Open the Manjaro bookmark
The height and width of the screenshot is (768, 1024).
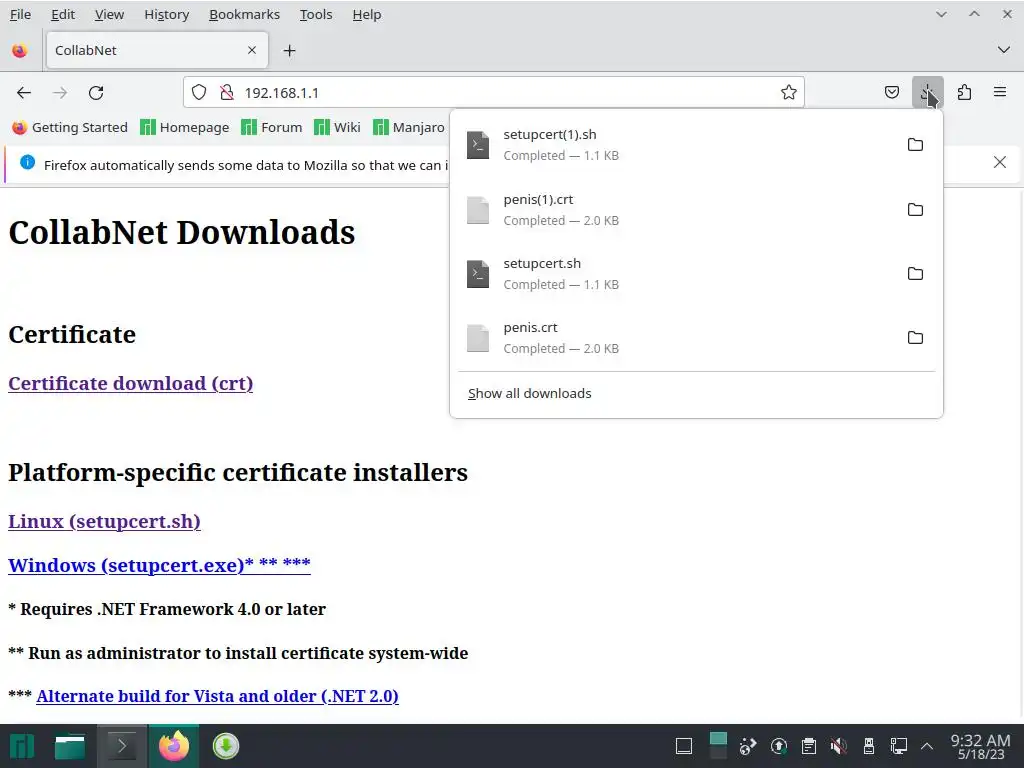409,127
